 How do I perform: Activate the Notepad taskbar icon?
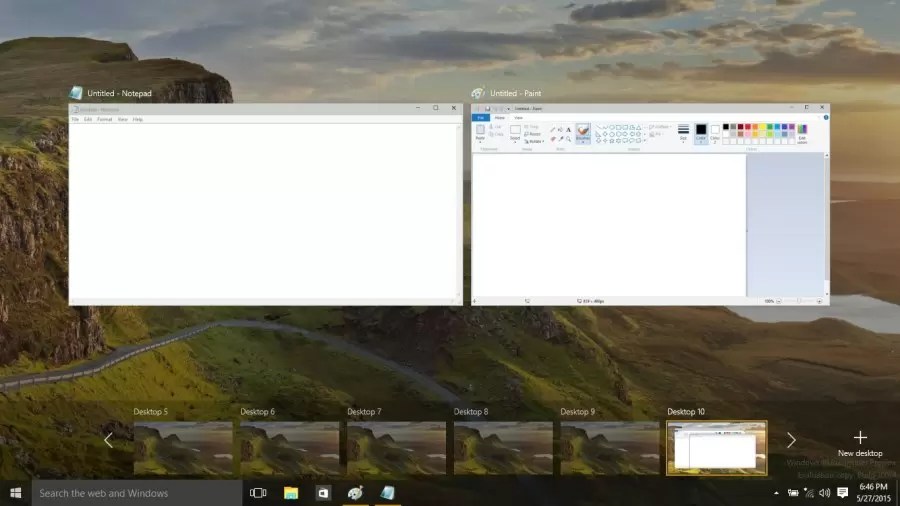point(387,493)
